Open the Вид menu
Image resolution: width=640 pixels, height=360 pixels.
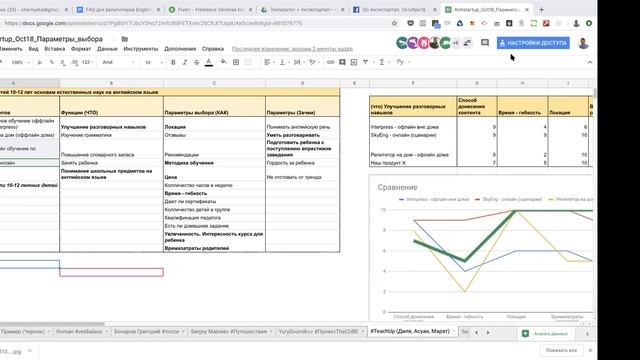[x=33, y=49]
